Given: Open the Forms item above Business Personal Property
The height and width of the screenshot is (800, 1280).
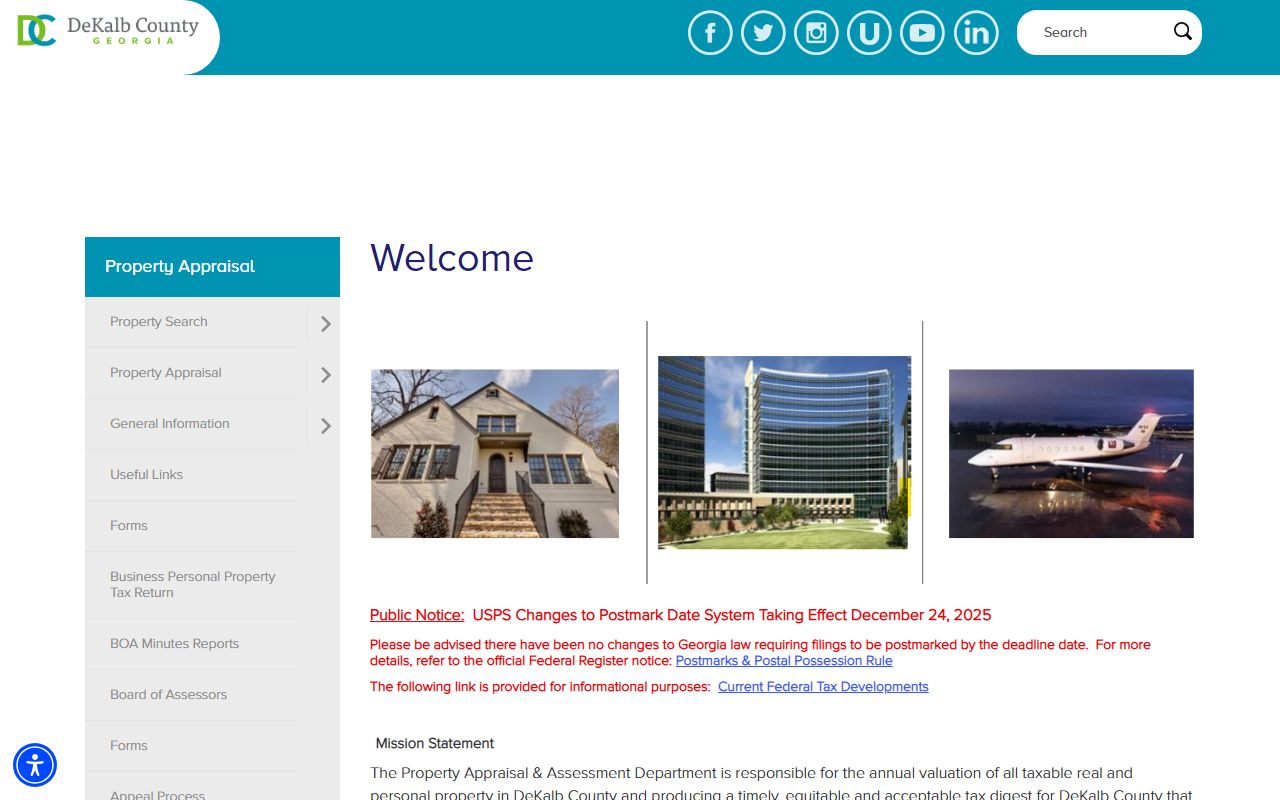Looking at the screenshot, I should (x=129, y=526).
